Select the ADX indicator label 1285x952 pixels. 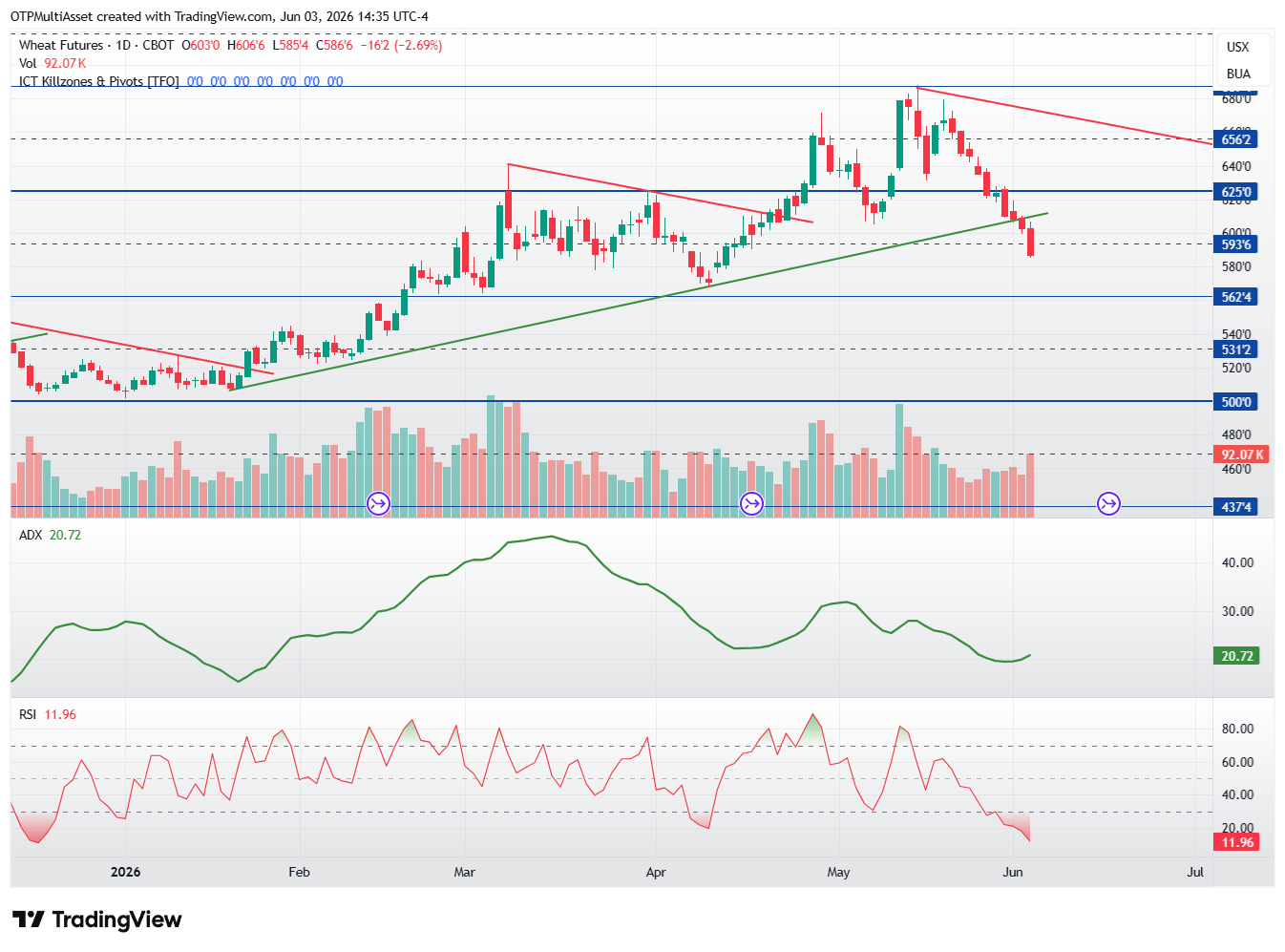31,535
